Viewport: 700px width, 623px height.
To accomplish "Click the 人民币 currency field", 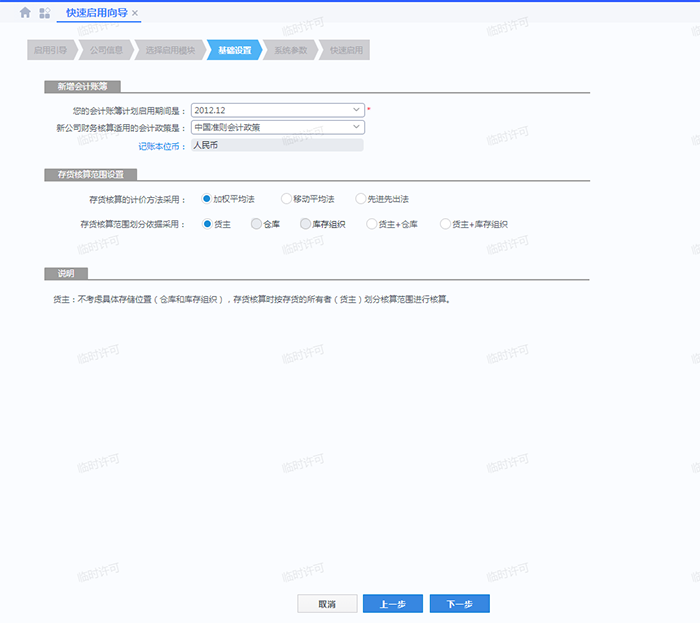I will pos(277,146).
